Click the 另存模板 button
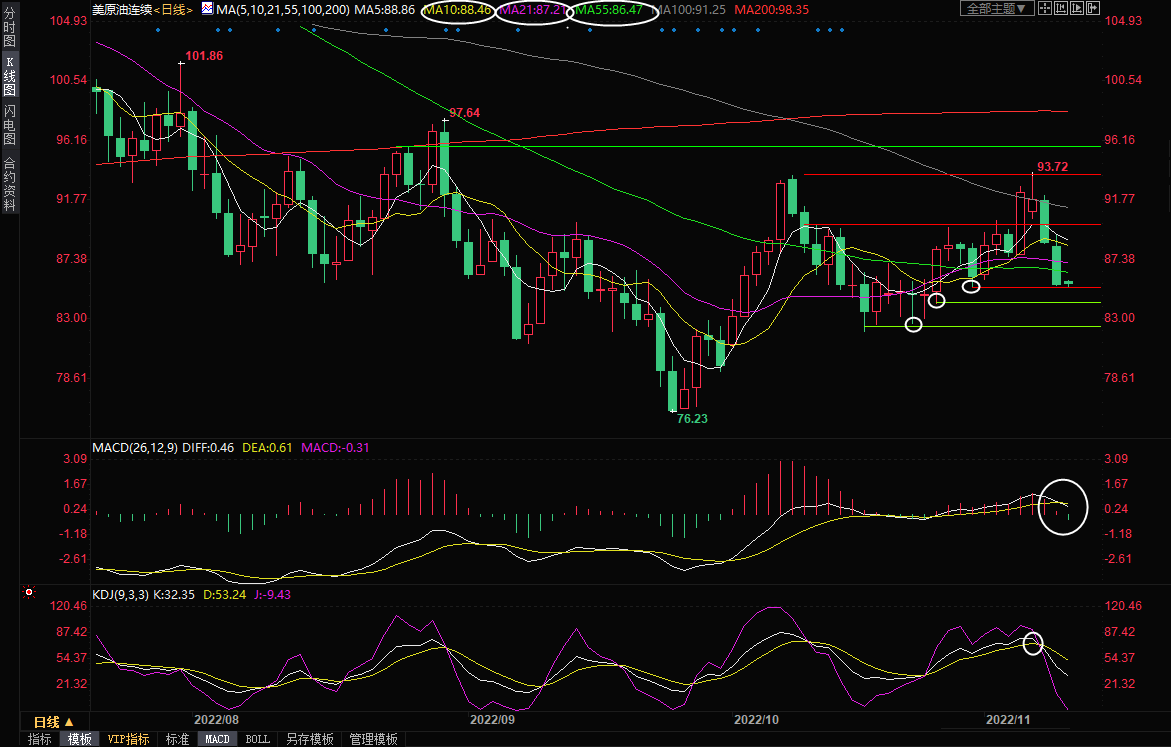This screenshot has width=1171, height=747. pyautogui.click(x=309, y=740)
